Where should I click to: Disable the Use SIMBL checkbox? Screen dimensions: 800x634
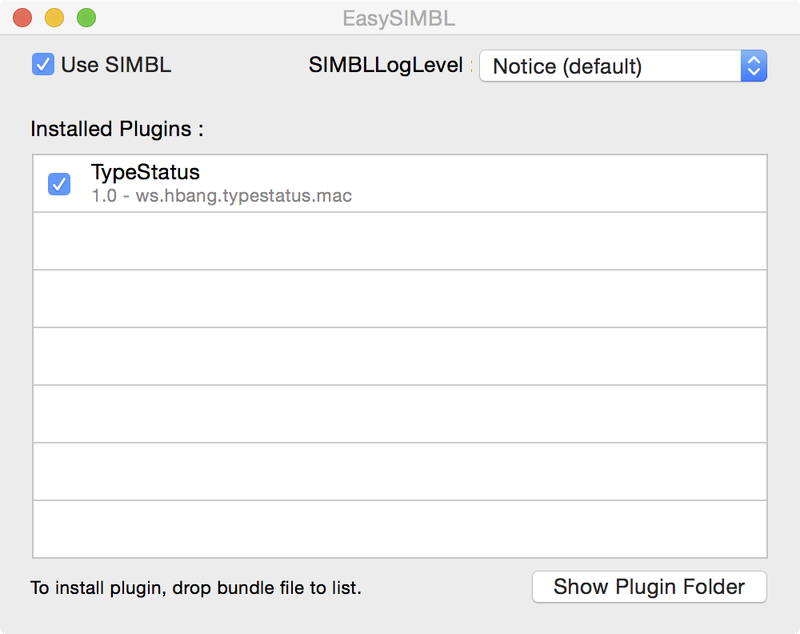[43, 65]
